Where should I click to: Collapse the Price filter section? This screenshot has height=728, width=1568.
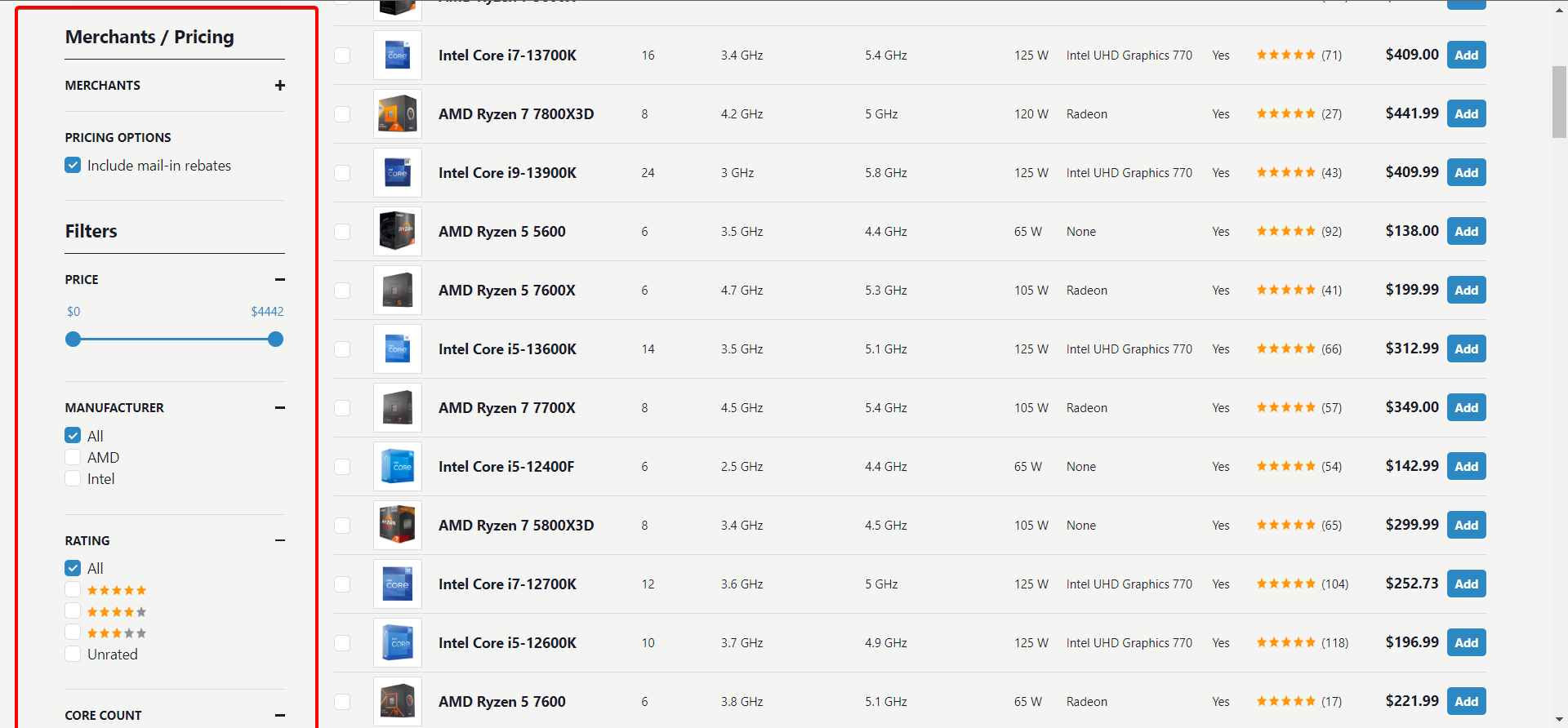[x=280, y=280]
